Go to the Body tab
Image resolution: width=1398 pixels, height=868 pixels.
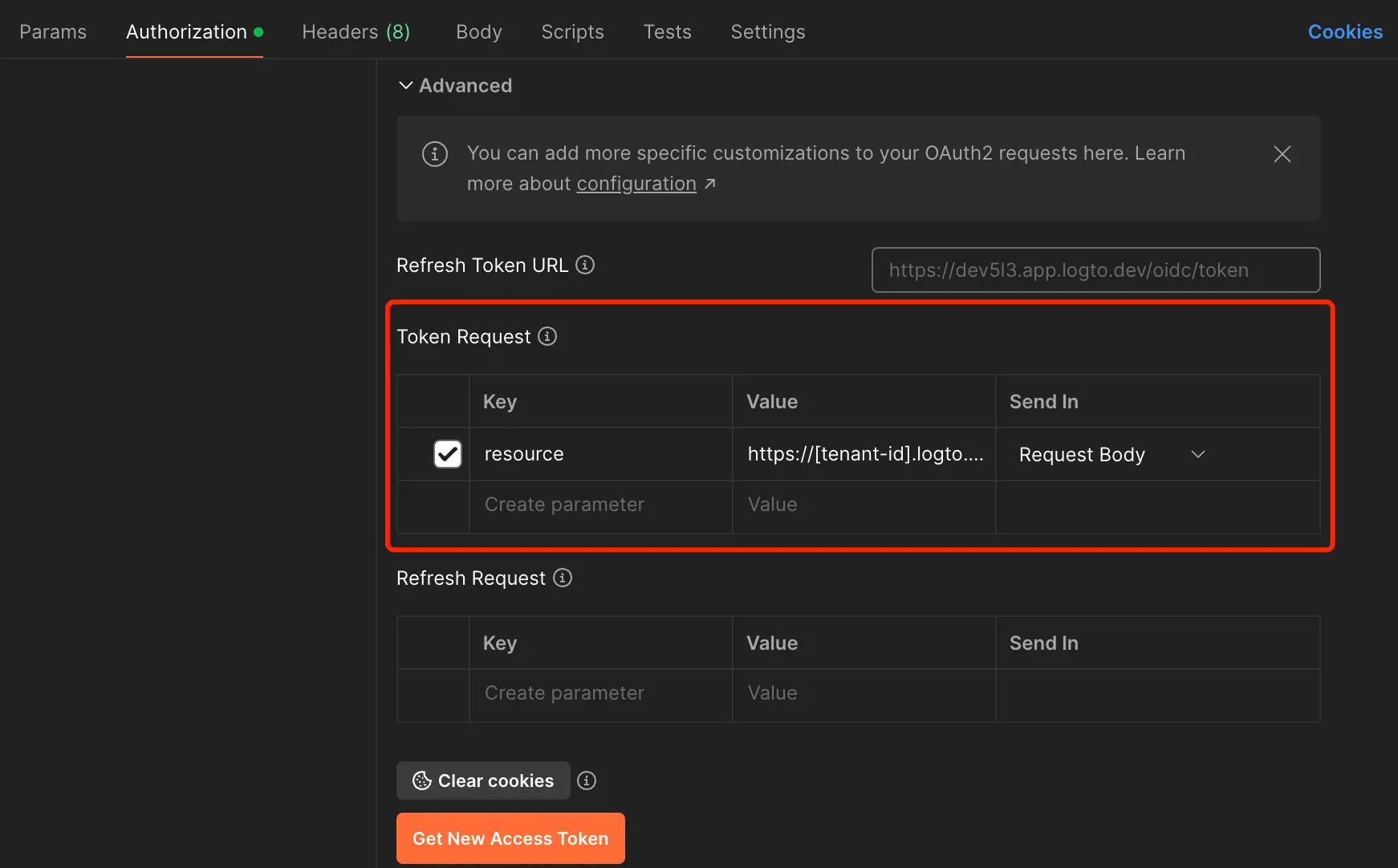coord(478,32)
